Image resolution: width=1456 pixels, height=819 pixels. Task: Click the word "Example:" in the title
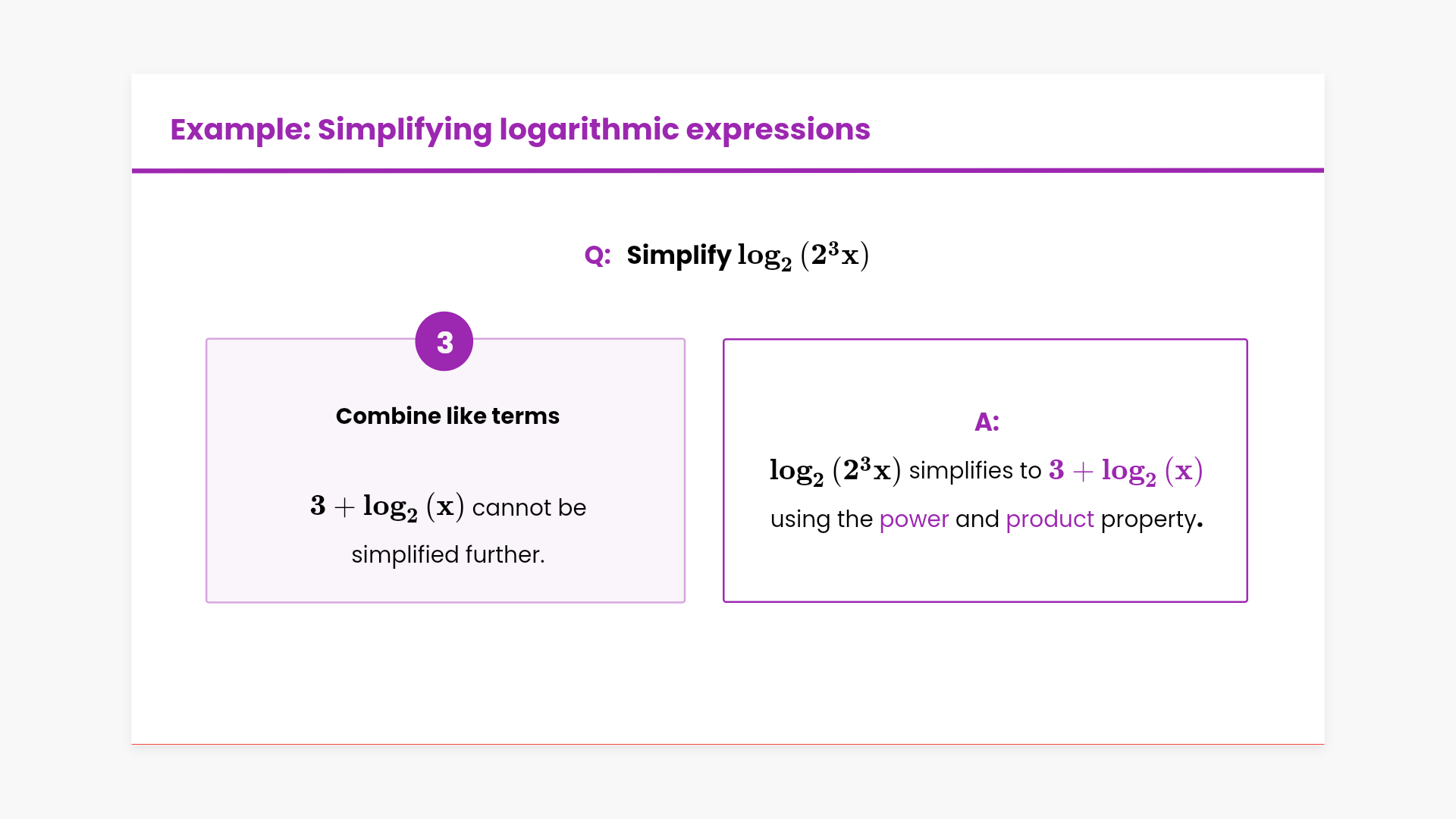pyautogui.click(x=240, y=130)
